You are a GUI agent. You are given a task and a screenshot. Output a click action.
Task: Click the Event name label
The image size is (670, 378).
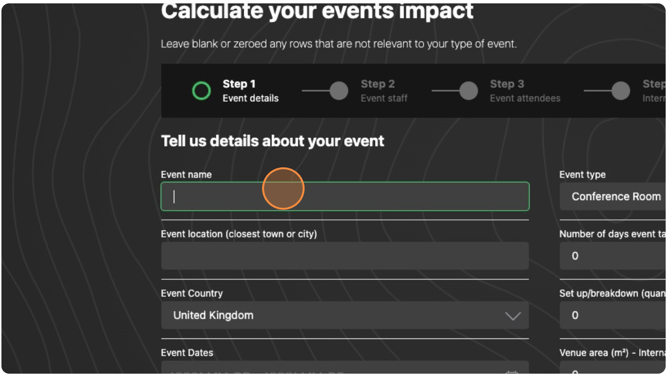tap(186, 175)
